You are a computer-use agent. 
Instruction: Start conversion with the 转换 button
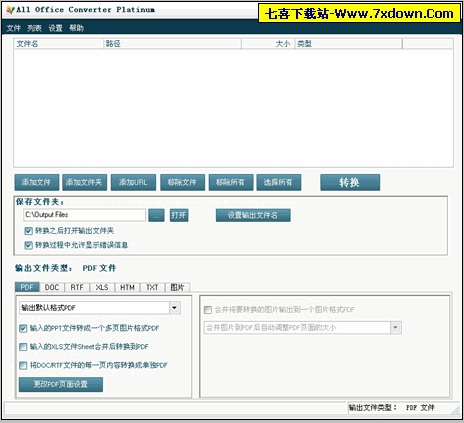tap(350, 182)
